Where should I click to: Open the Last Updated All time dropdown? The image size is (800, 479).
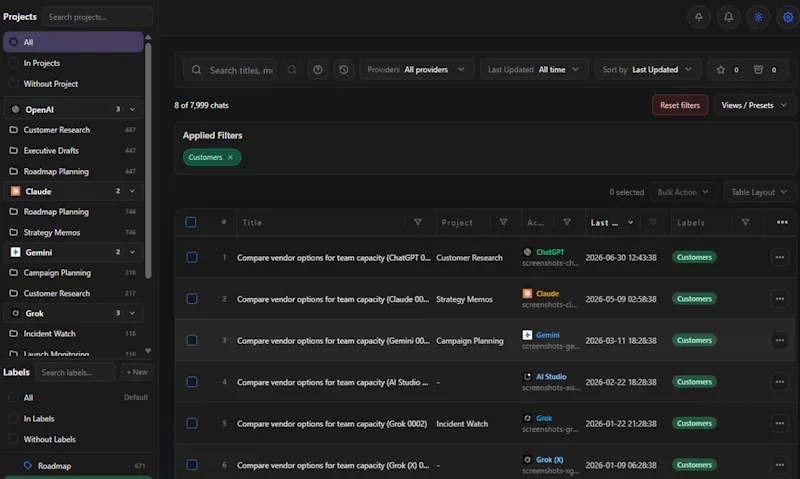tap(534, 70)
